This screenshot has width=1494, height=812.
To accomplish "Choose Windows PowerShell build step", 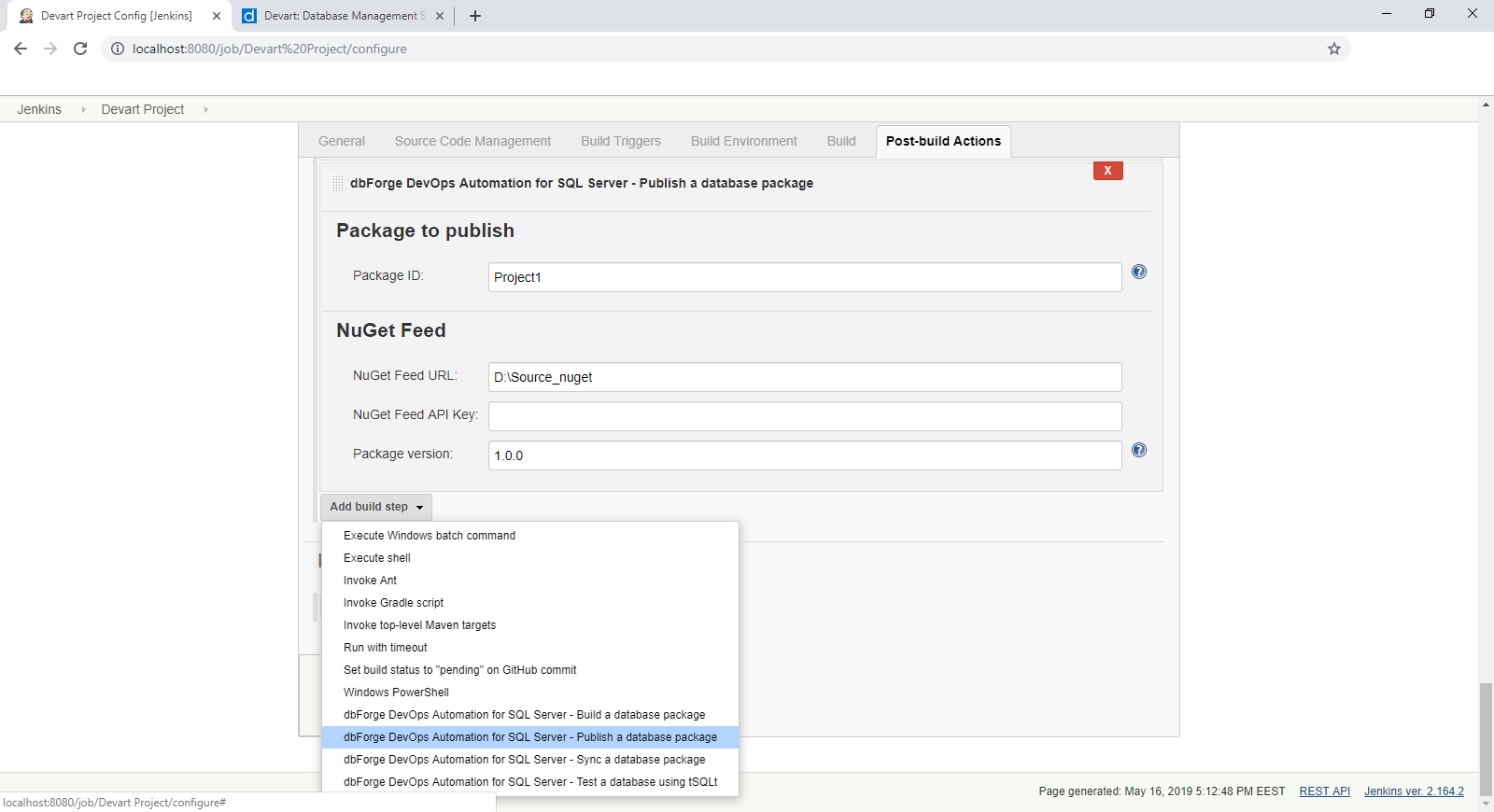I will 530,693.
